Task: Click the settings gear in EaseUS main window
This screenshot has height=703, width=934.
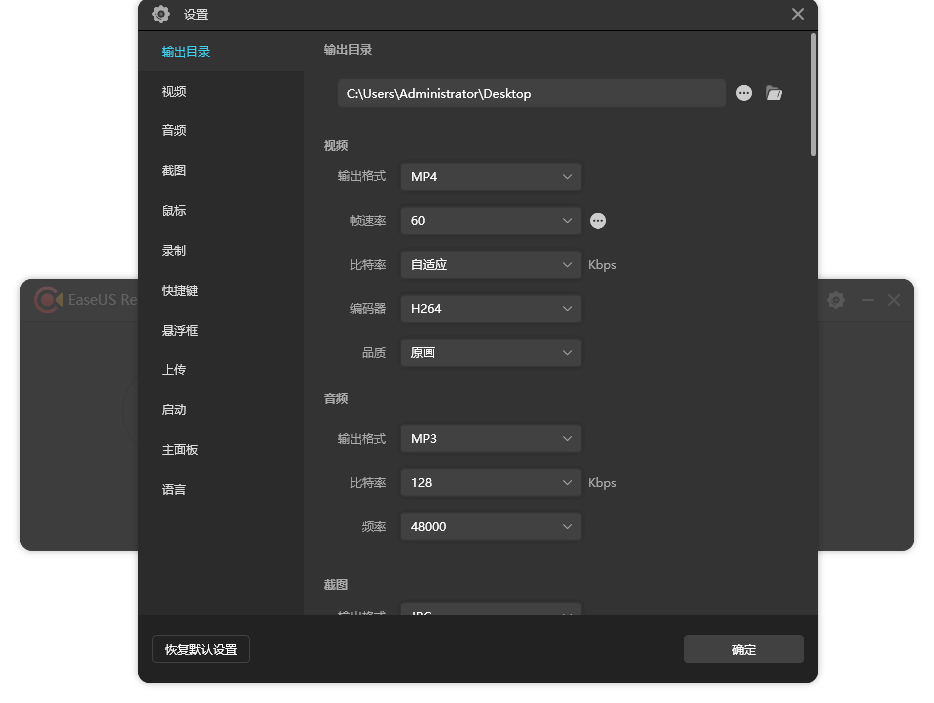Action: [x=836, y=300]
